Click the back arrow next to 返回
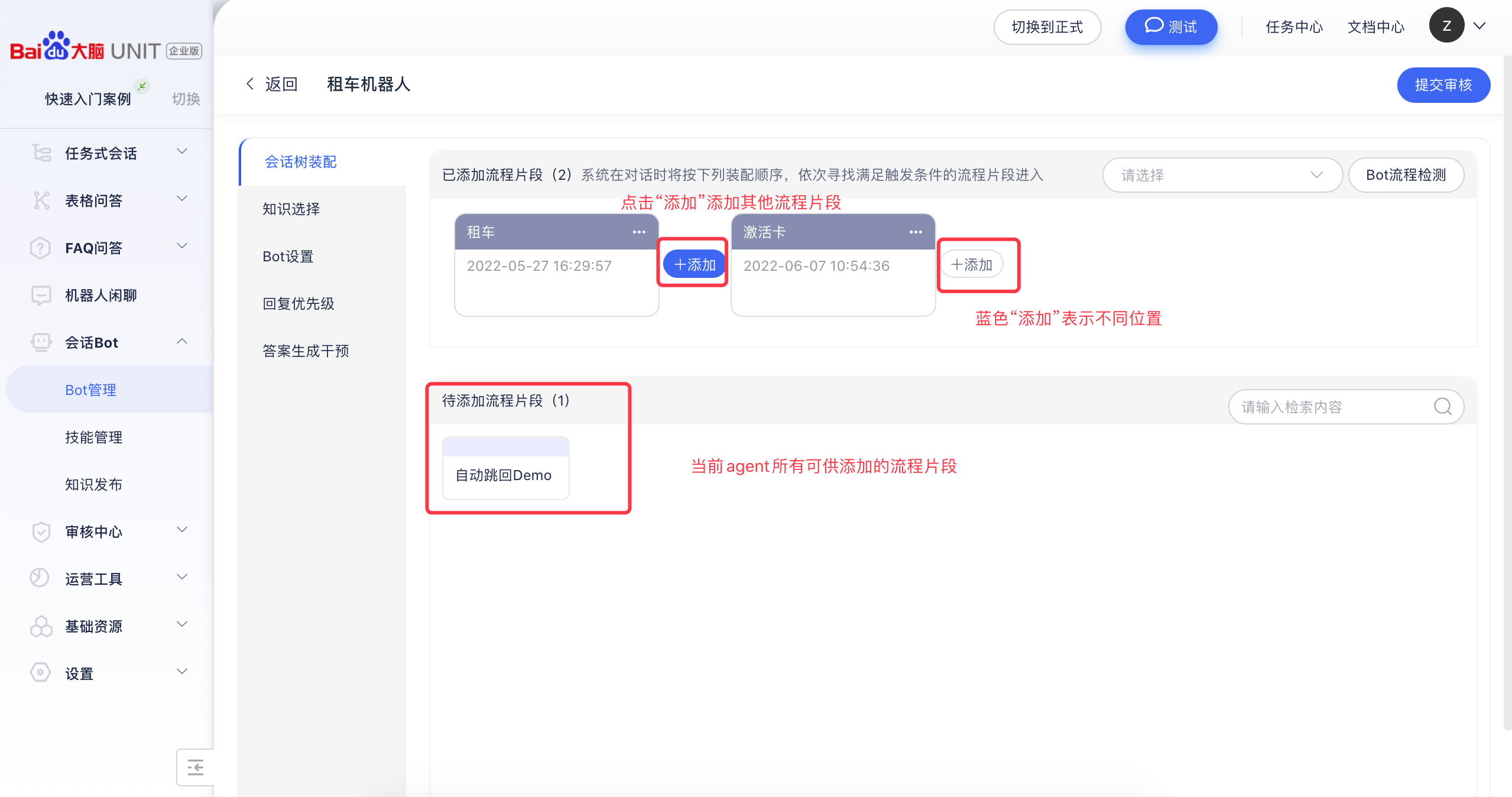The height and width of the screenshot is (797, 1512). [x=250, y=84]
